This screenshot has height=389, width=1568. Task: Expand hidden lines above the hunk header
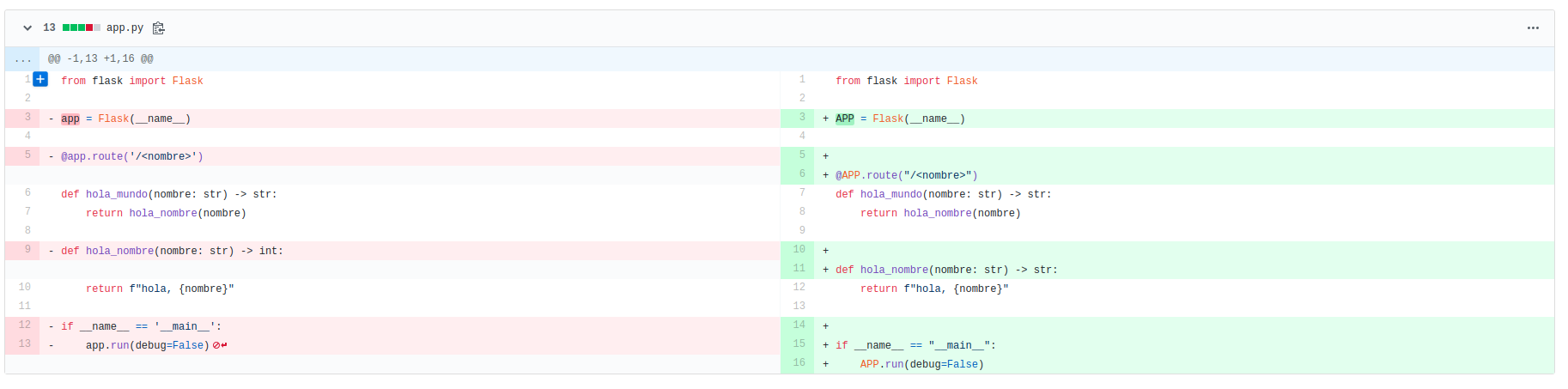pos(22,59)
